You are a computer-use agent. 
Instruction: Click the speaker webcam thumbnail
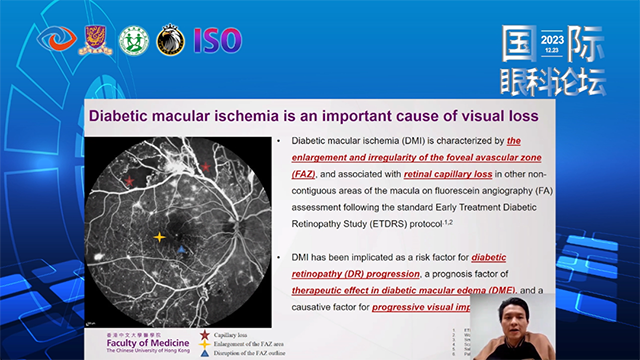(513, 327)
